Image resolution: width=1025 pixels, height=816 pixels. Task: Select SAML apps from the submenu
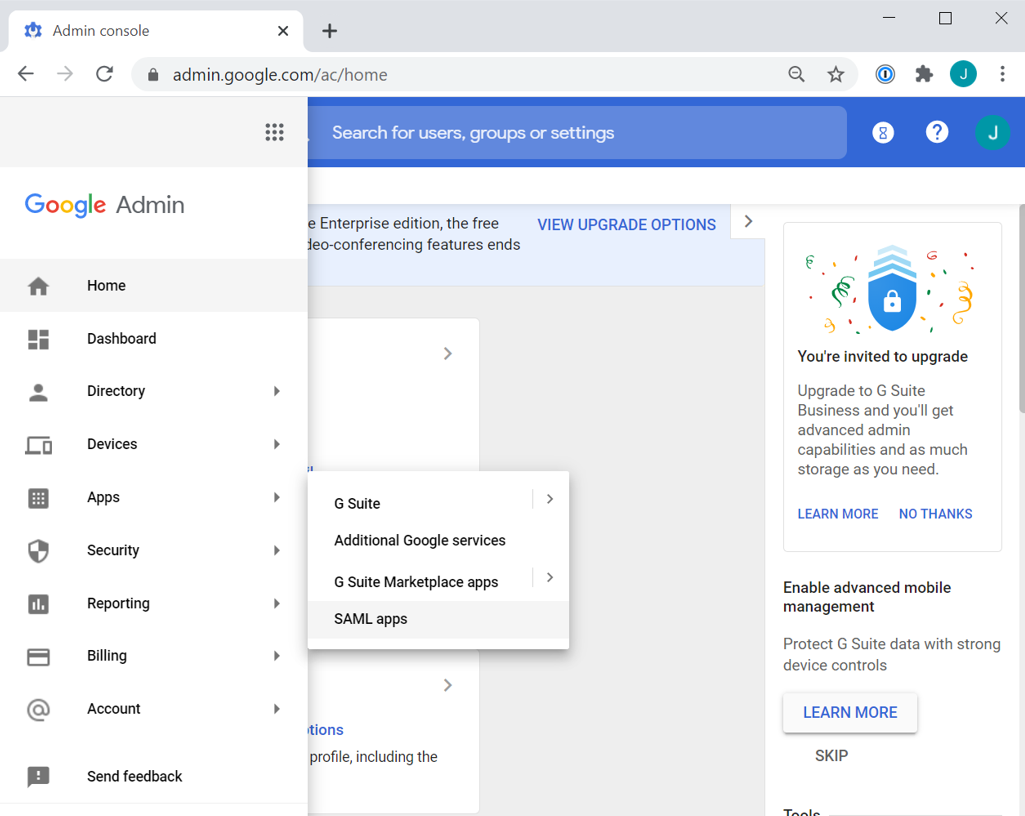(371, 619)
